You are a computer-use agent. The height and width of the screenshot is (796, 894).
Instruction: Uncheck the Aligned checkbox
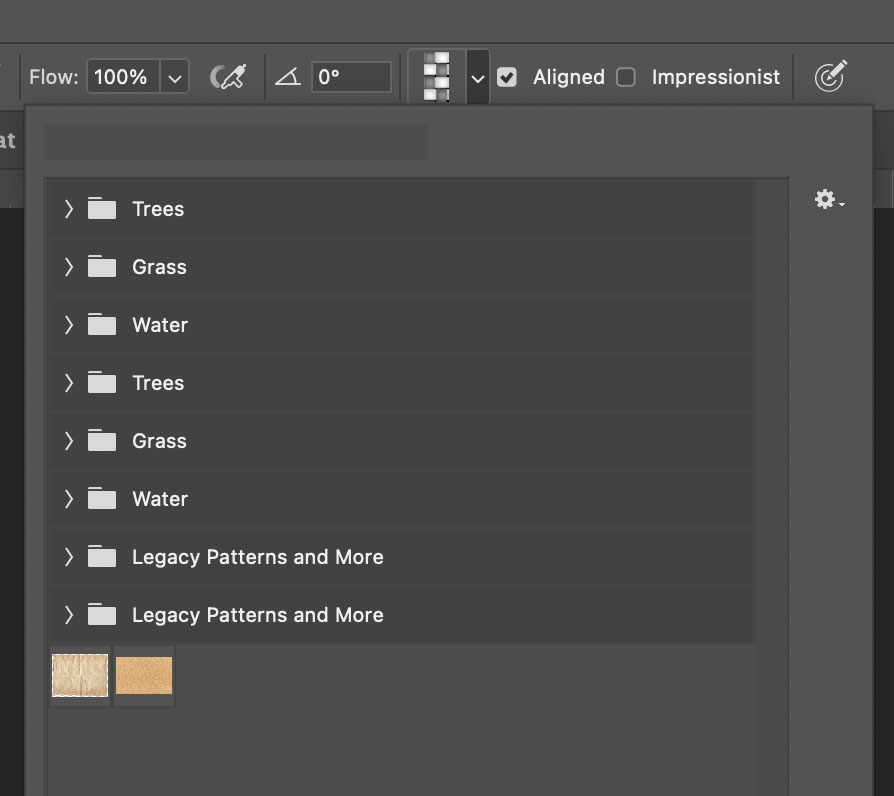coord(507,76)
